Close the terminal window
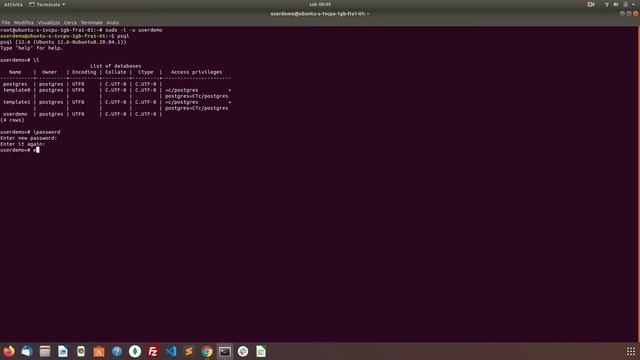640x360 pixels. pyautogui.click(x=636, y=13)
